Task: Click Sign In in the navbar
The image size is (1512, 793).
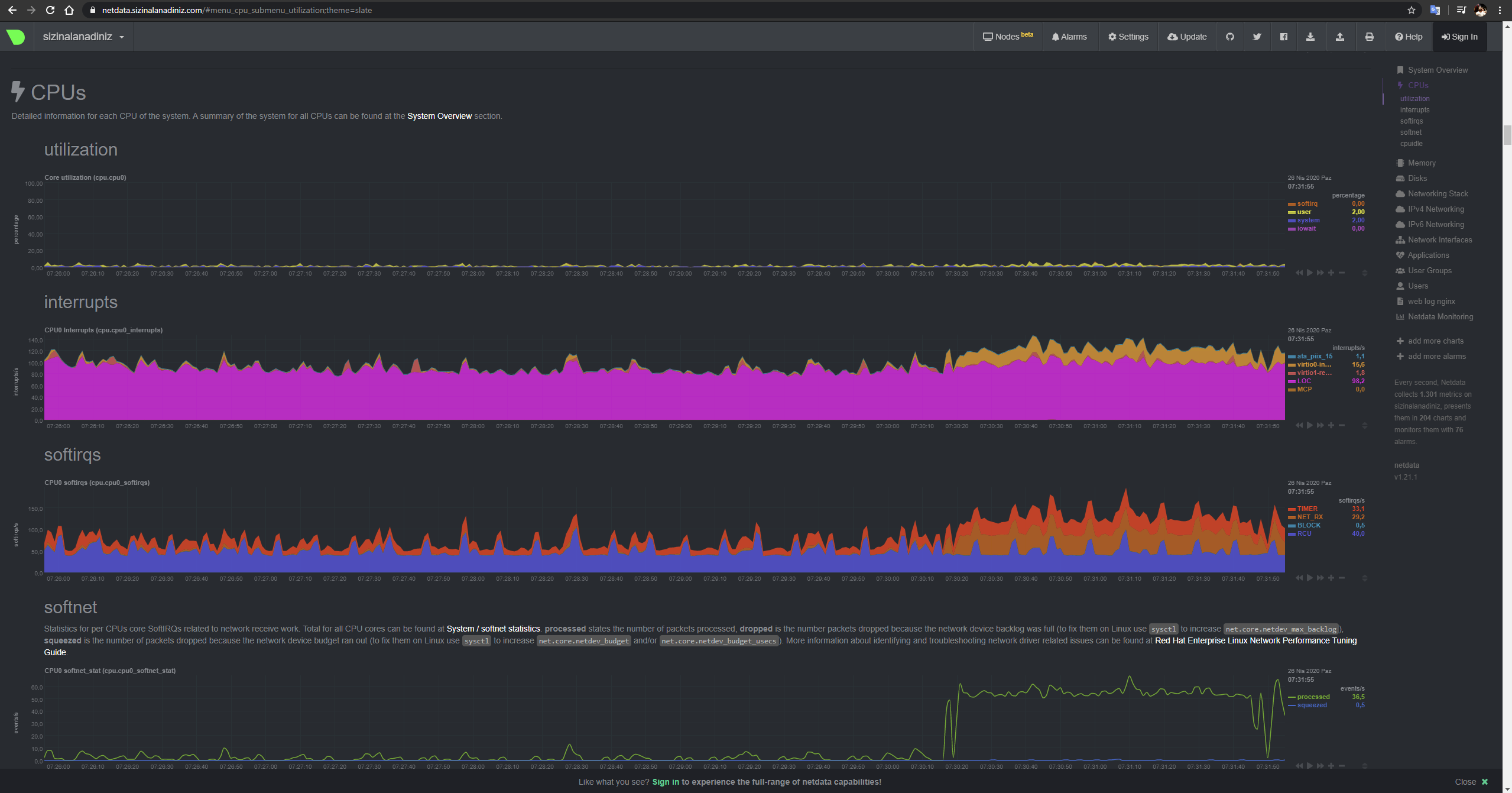Action: [1459, 37]
